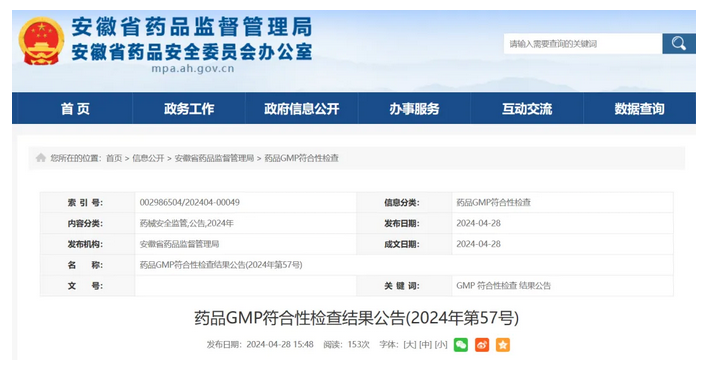Click the 发布日期 2024-04-28 15:48 timestamp

260,344
